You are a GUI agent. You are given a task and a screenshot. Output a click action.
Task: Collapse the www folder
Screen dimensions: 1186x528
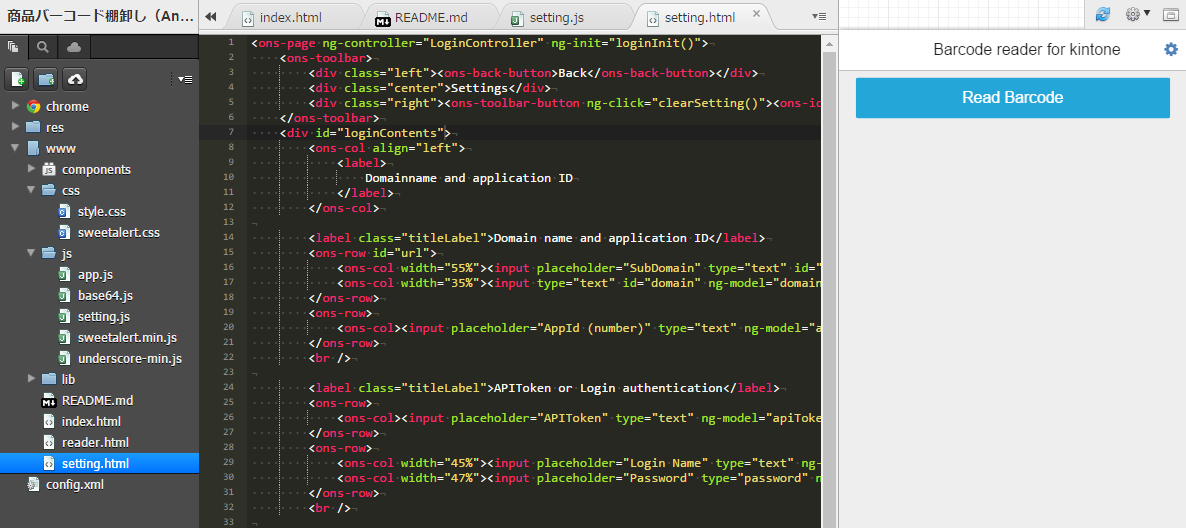coord(15,148)
